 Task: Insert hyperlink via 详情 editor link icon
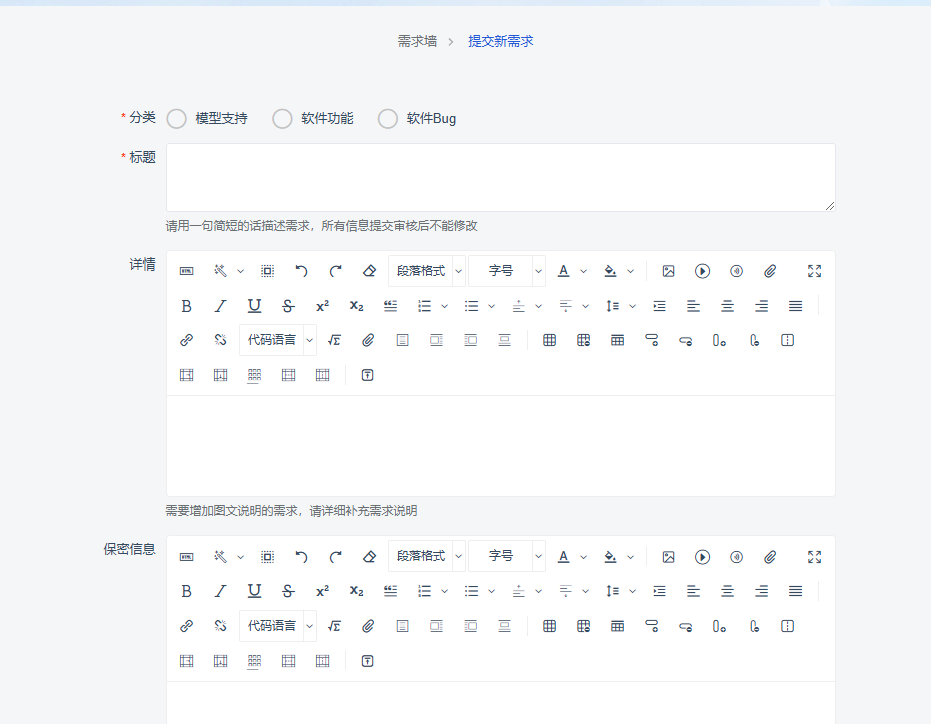[x=186, y=340]
